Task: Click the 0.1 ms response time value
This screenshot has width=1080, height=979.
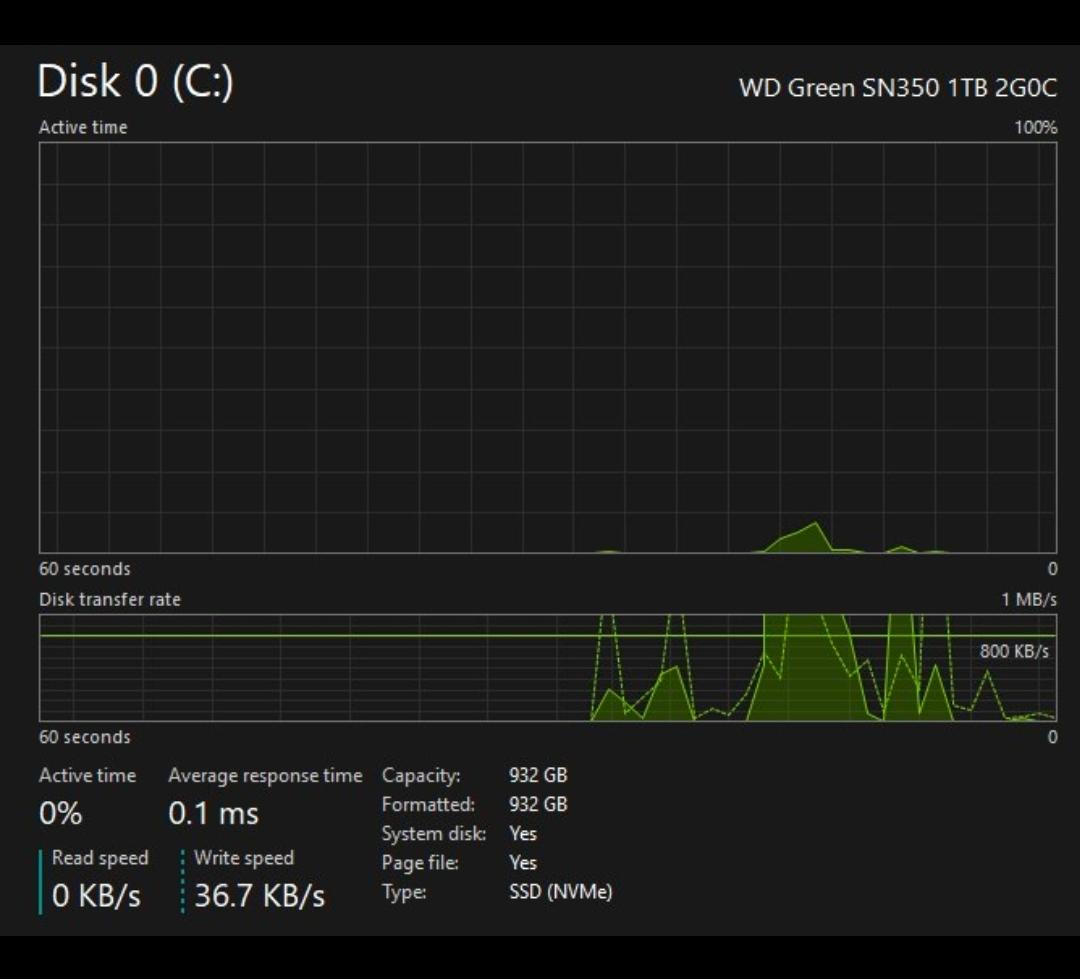Action: coord(214,814)
